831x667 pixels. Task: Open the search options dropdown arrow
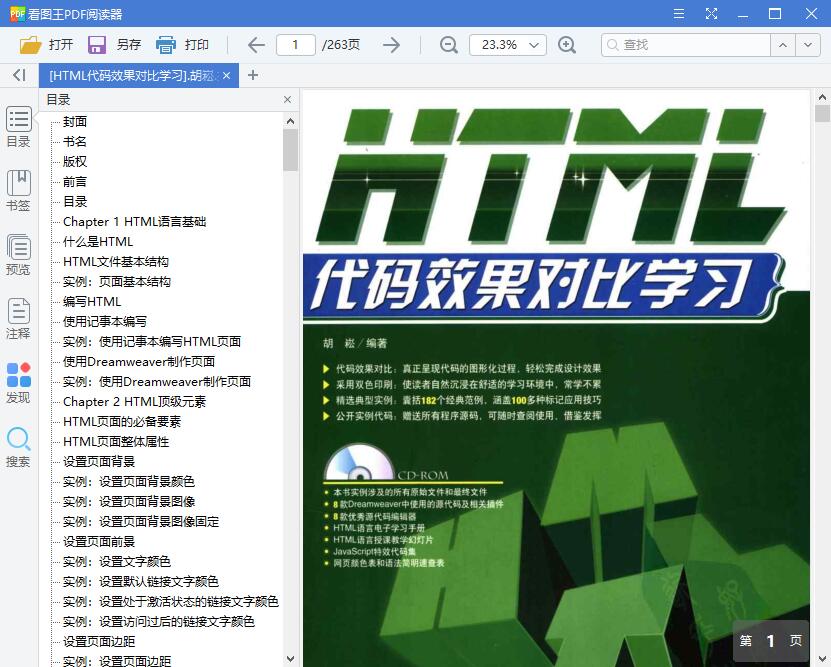coord(808,45)
